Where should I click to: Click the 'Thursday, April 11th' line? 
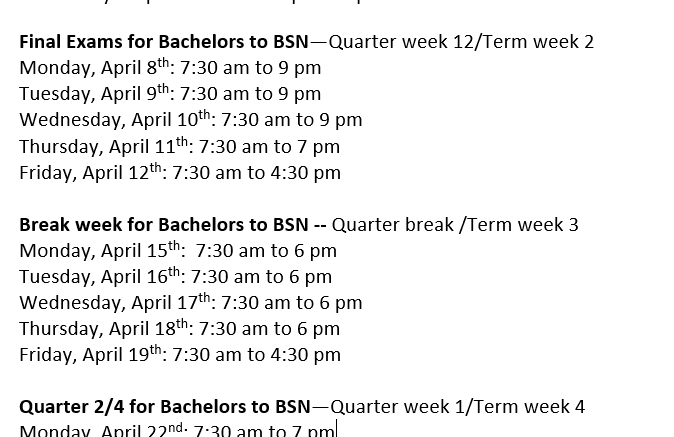[180, 147]
